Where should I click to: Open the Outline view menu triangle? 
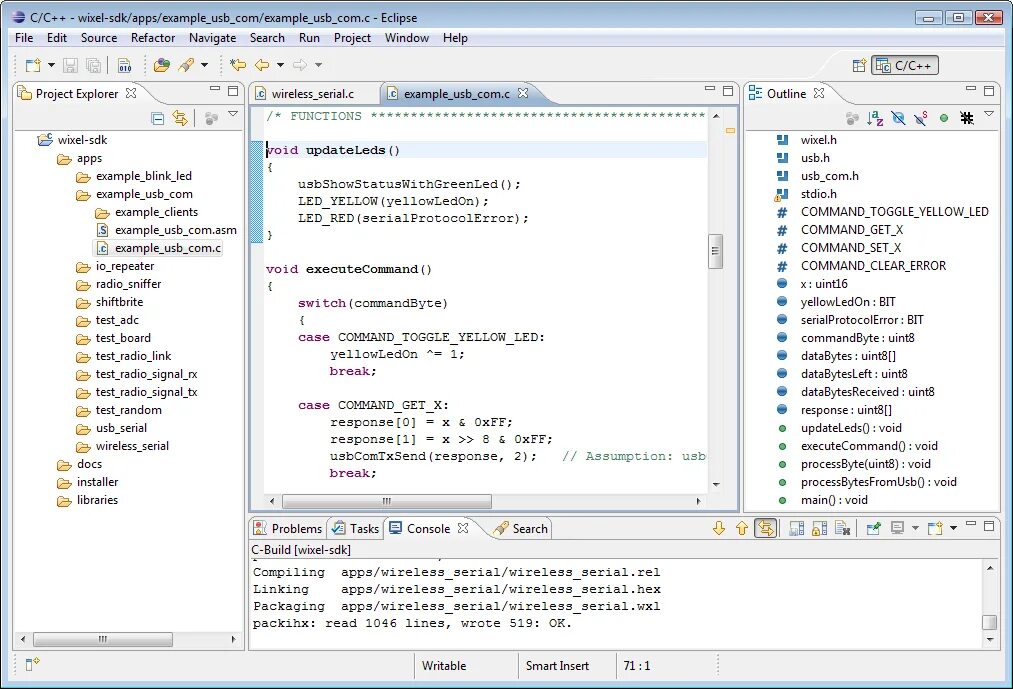tap(988, 114)
